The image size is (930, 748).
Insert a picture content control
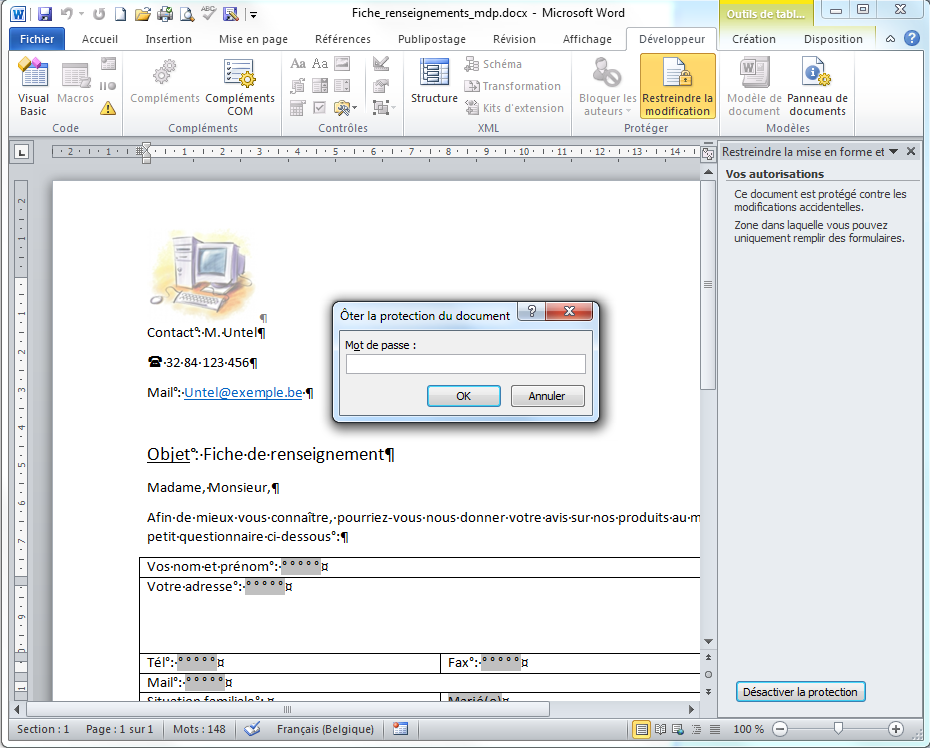(342, 63)
